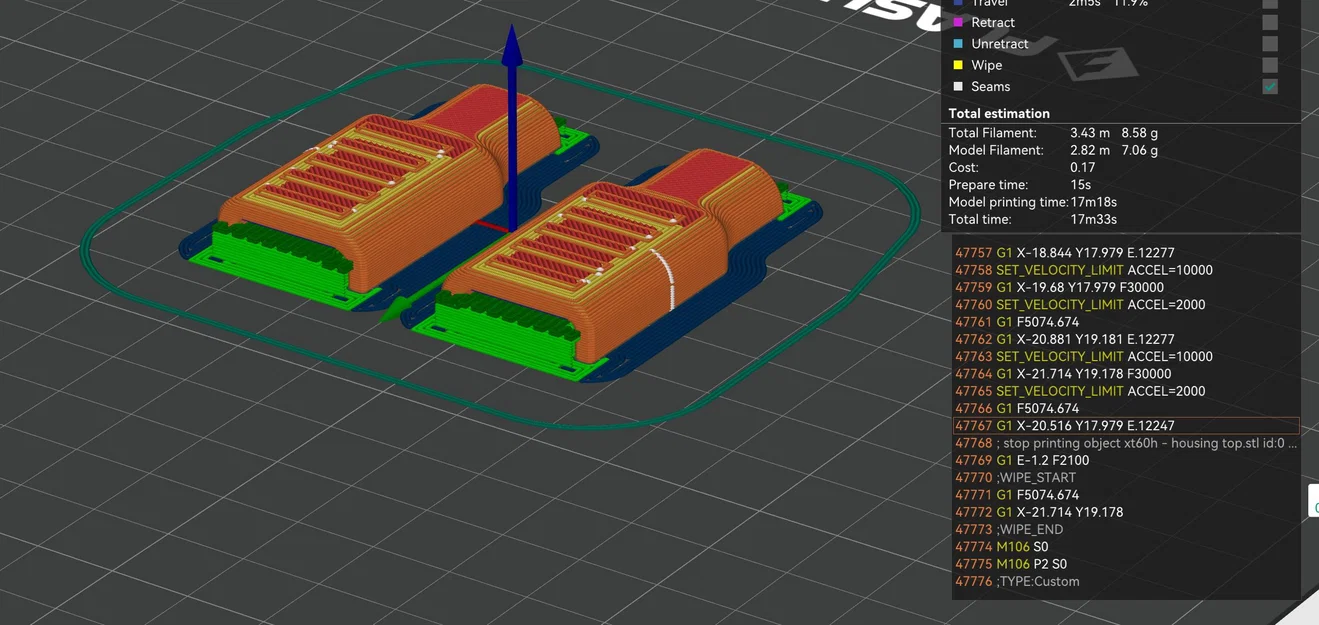Viewport: 1319px width, 625px height.
Task: Click the cyan Unretract color swatch
Action: 958,44
